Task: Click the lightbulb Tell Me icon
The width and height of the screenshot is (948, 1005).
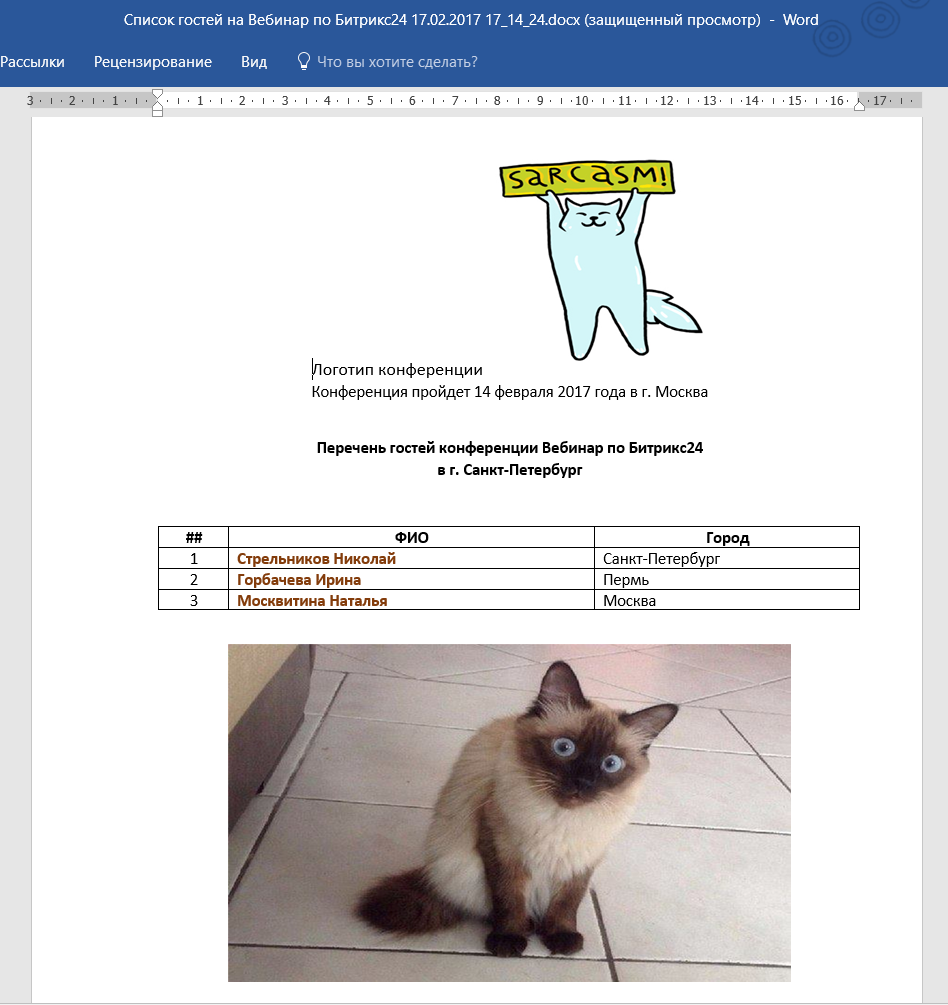Action: [304, 62]
